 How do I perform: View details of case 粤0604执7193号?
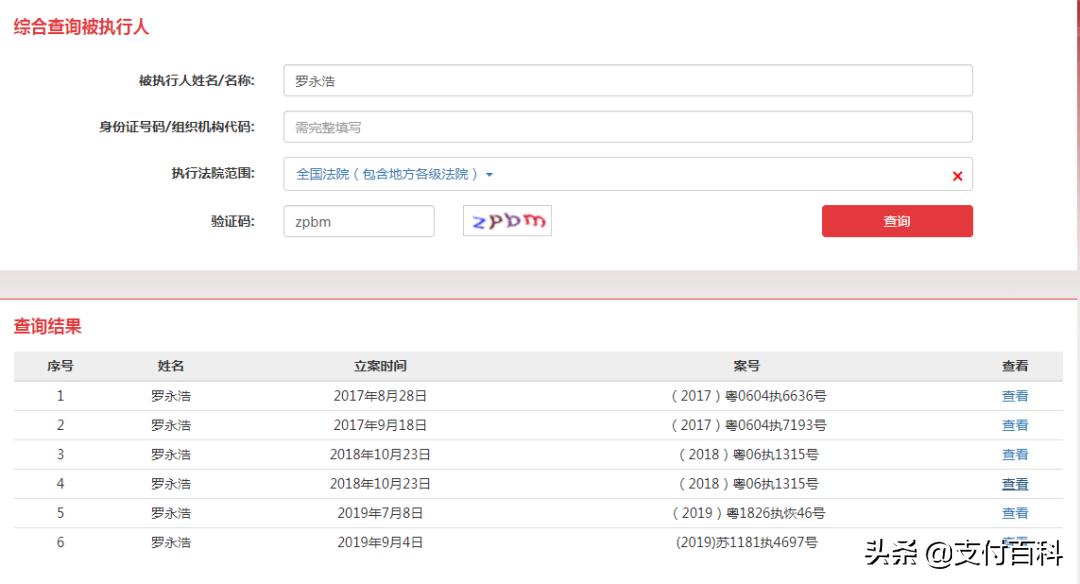[x=1015, y=425]
